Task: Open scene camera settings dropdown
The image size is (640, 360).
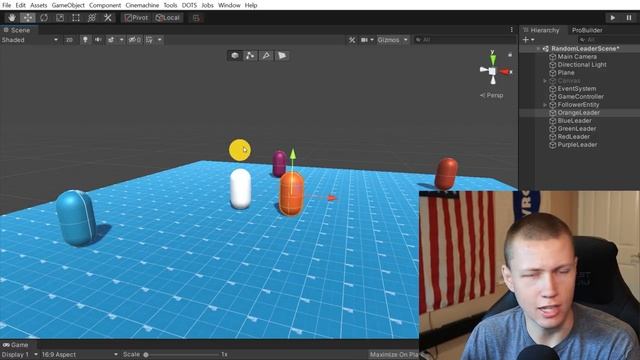Action: pos(367,40)
